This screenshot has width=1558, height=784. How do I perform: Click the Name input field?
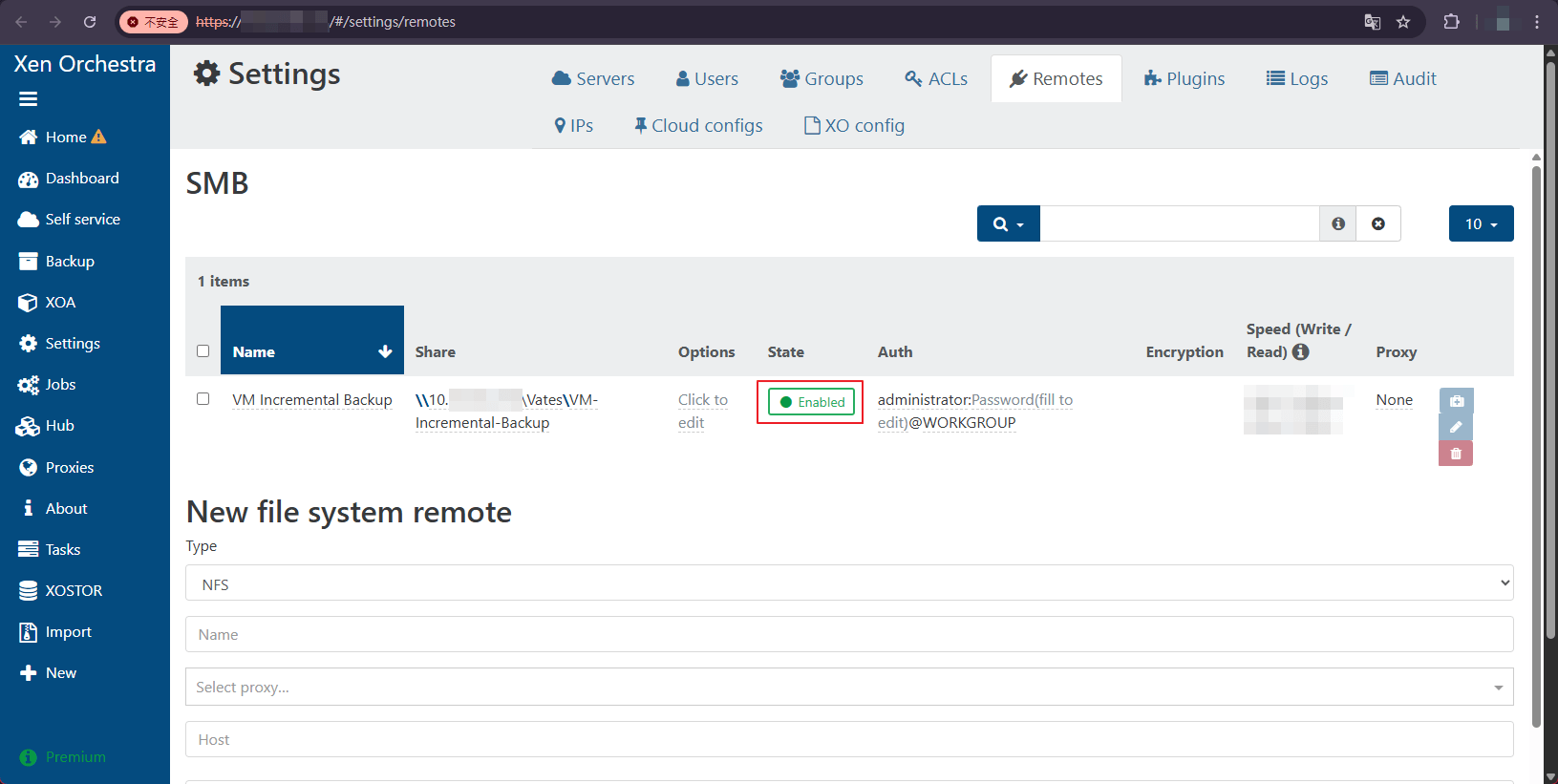click(849, 634)
